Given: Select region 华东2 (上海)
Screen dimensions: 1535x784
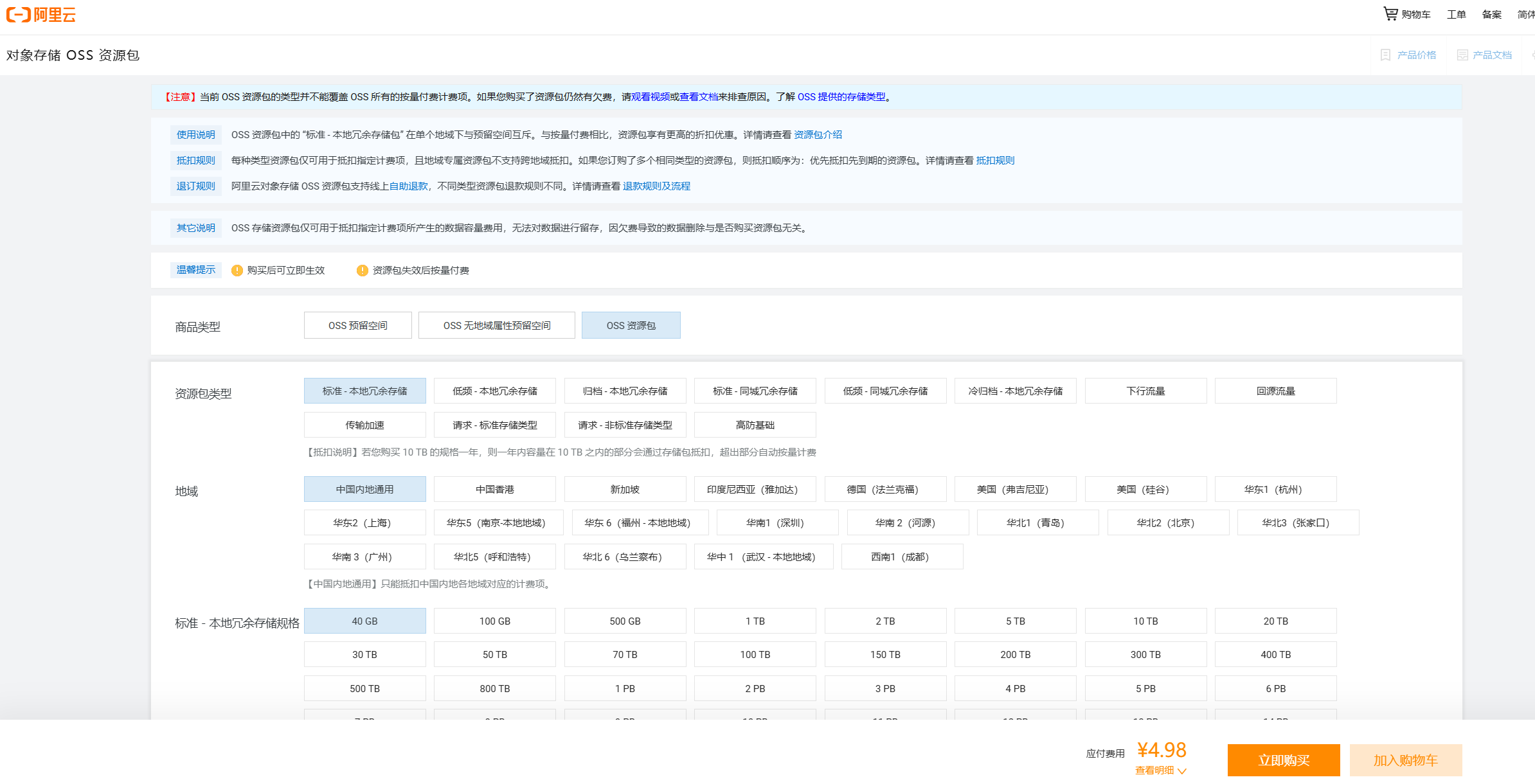Looking at the screenshot, I should click(x=365, y=523).
